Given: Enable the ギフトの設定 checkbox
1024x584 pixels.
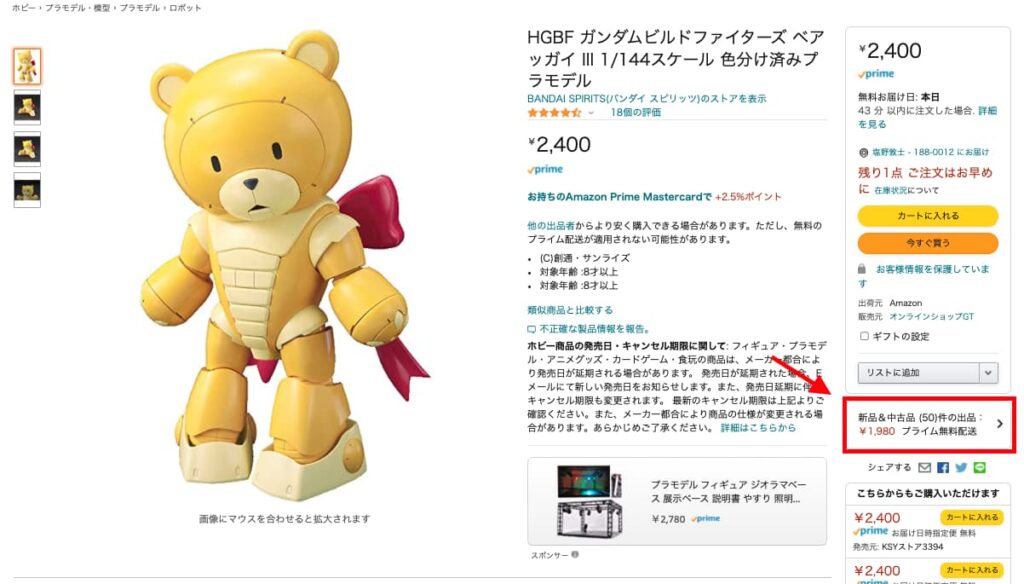Looking at the screenshot, I should pos(864,336).
